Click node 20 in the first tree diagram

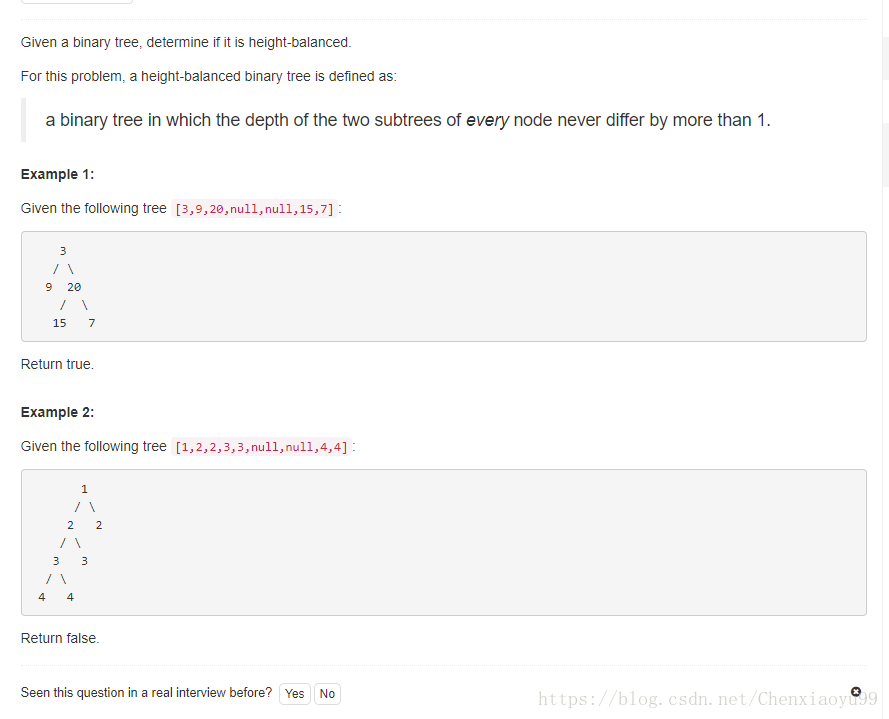tap(74, 287)
